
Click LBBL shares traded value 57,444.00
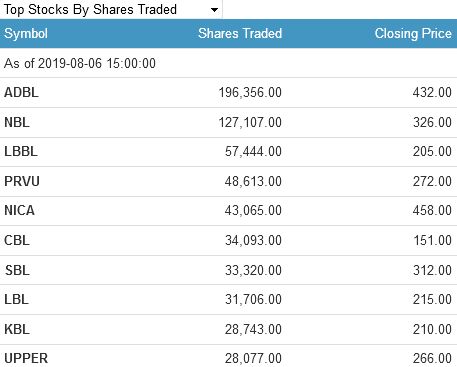[253, 152]
